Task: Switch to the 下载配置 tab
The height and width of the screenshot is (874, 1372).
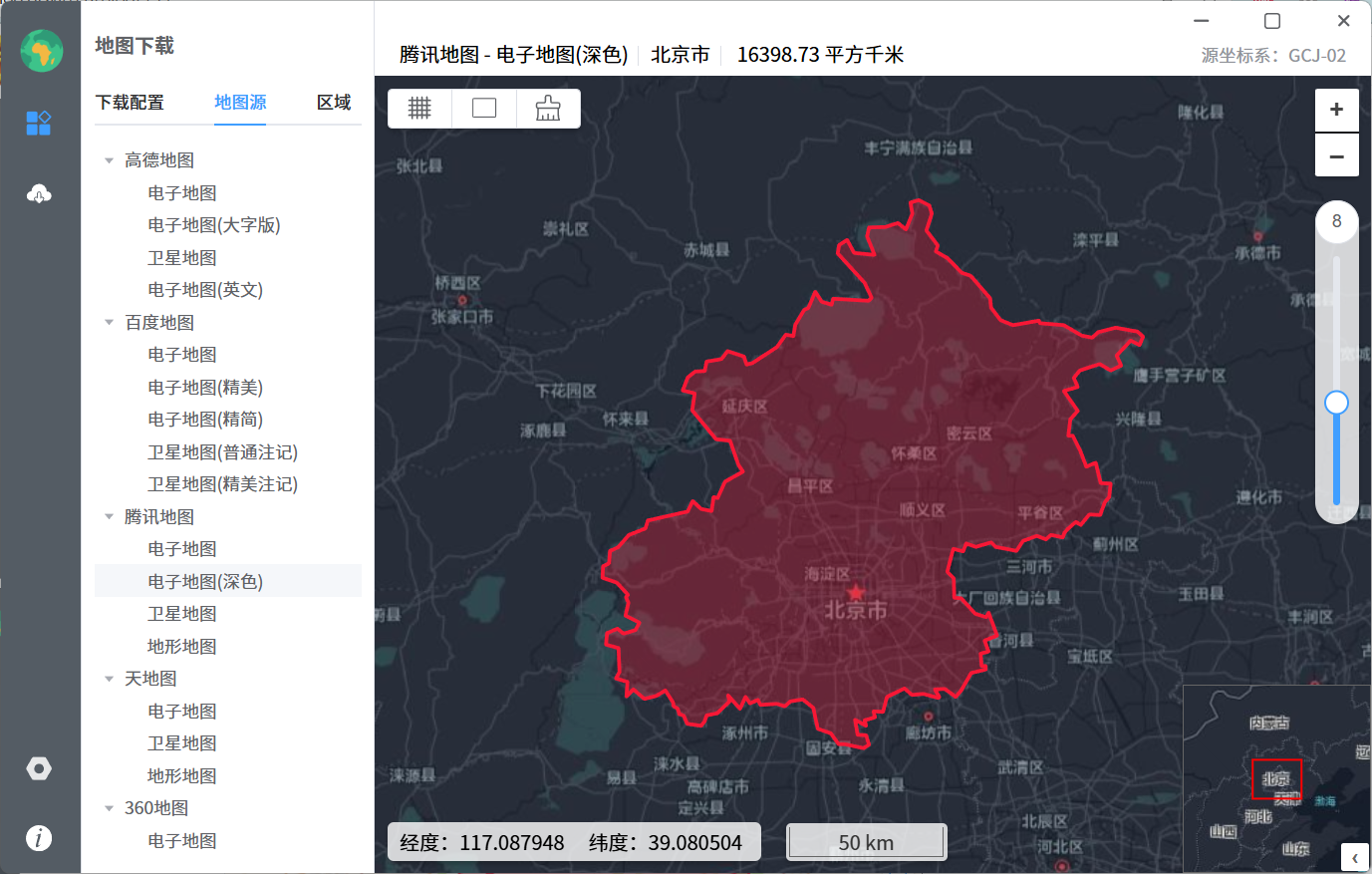Action: click(x=130, y=102)
